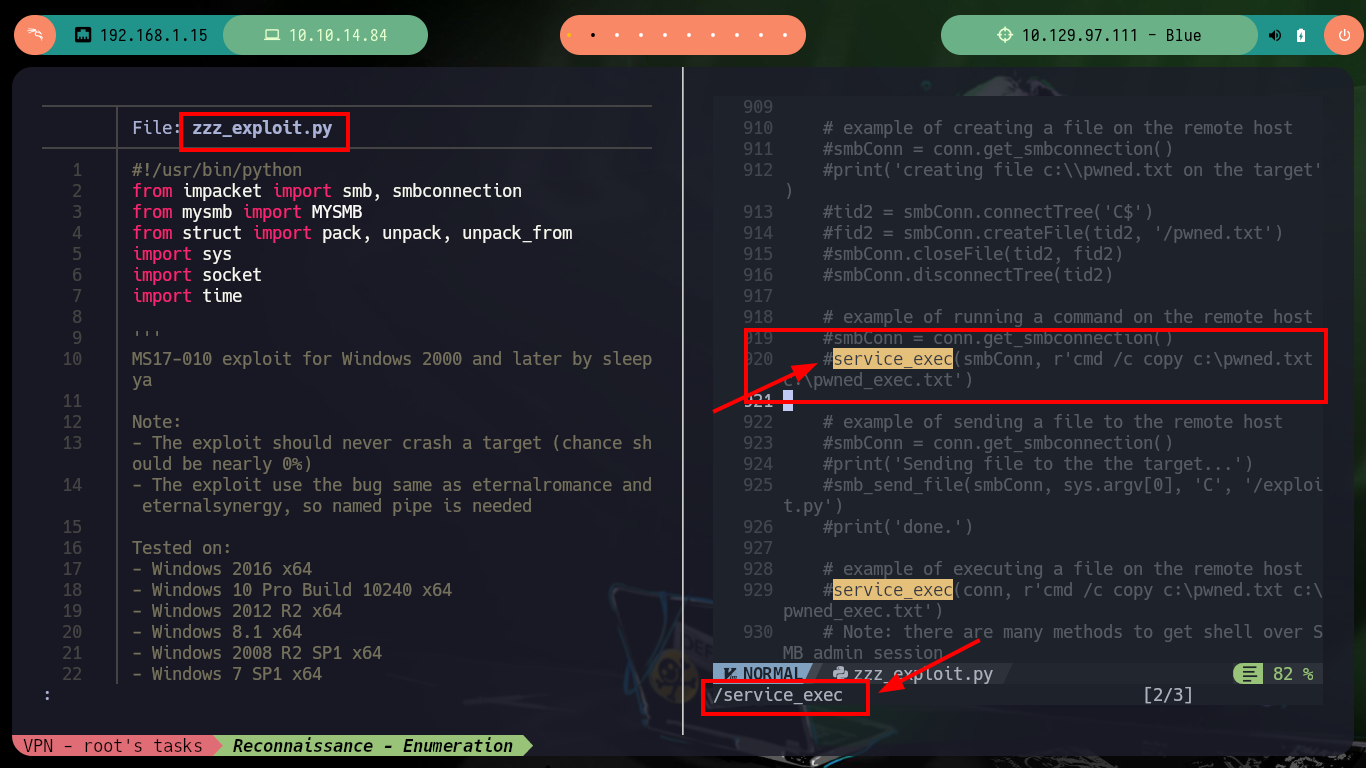This screenshot has height=768, width=1366.
Task: Select the "Reconnaissance - Enumeration" window tab
Action: pyautogui.click(x=373, y=745)
